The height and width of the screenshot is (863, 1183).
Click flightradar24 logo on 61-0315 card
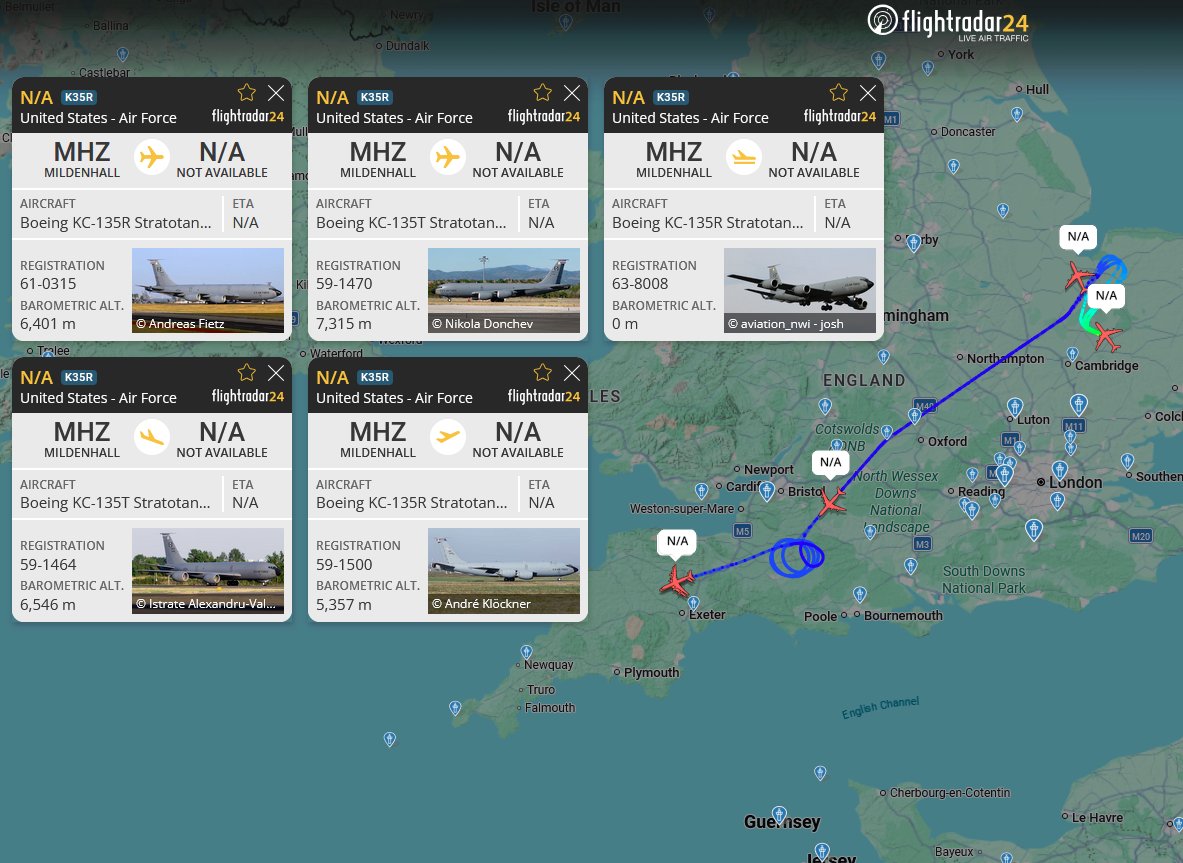247,116
